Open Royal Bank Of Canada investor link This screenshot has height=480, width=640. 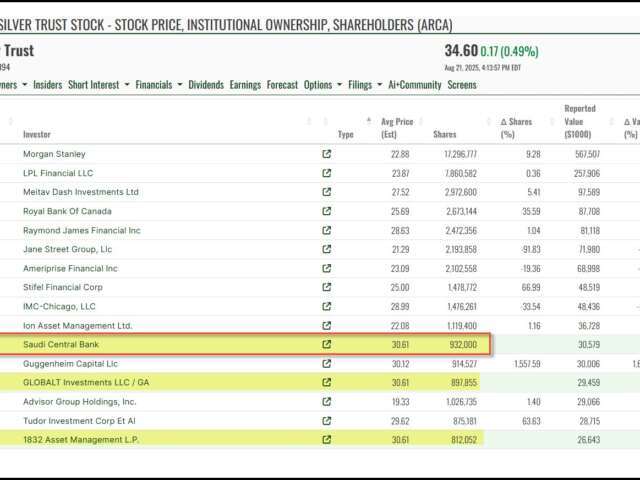pyautogui.click(x=67, y=211)
